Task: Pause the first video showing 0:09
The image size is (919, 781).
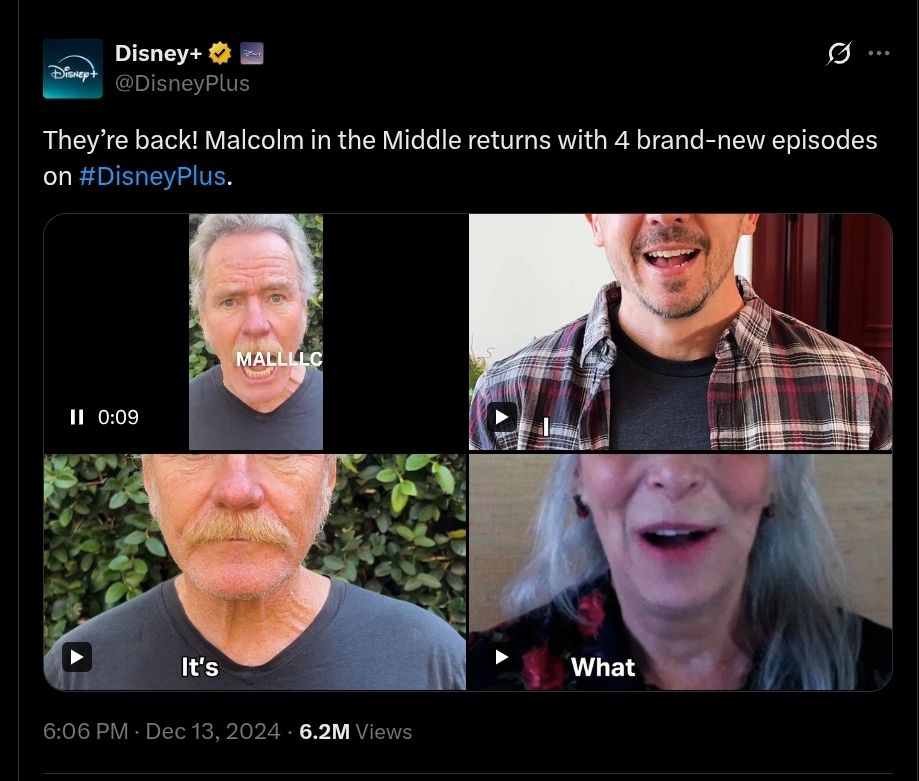Action: point(77,417)
